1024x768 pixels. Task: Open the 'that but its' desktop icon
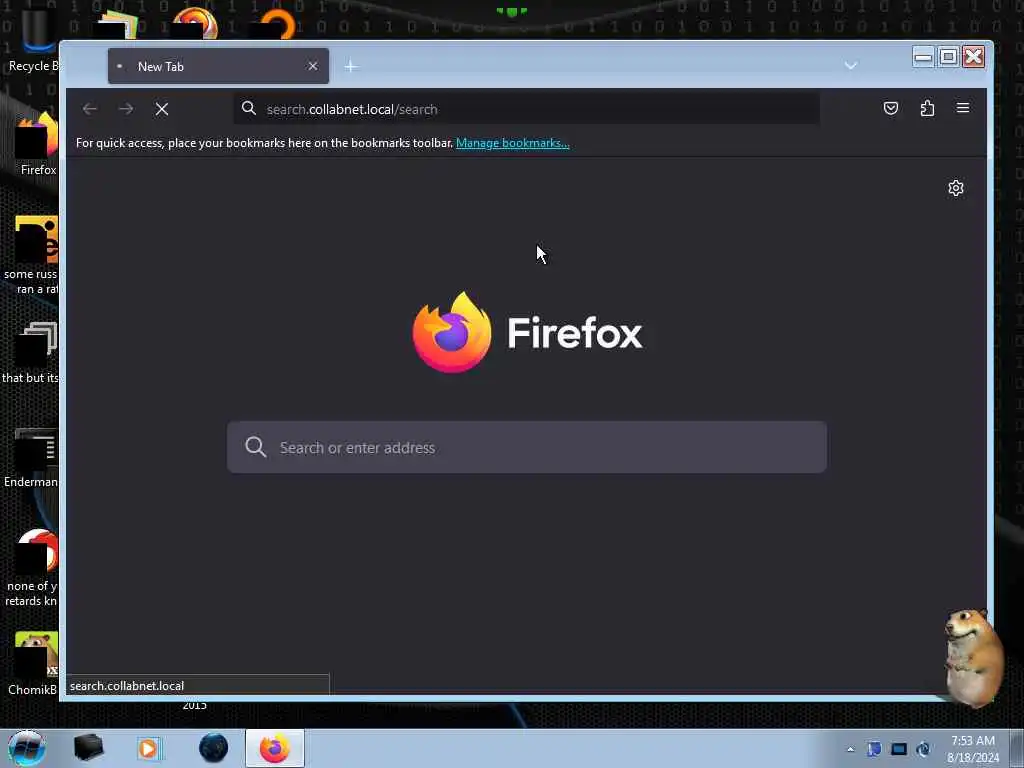click(x=31, y=353)
